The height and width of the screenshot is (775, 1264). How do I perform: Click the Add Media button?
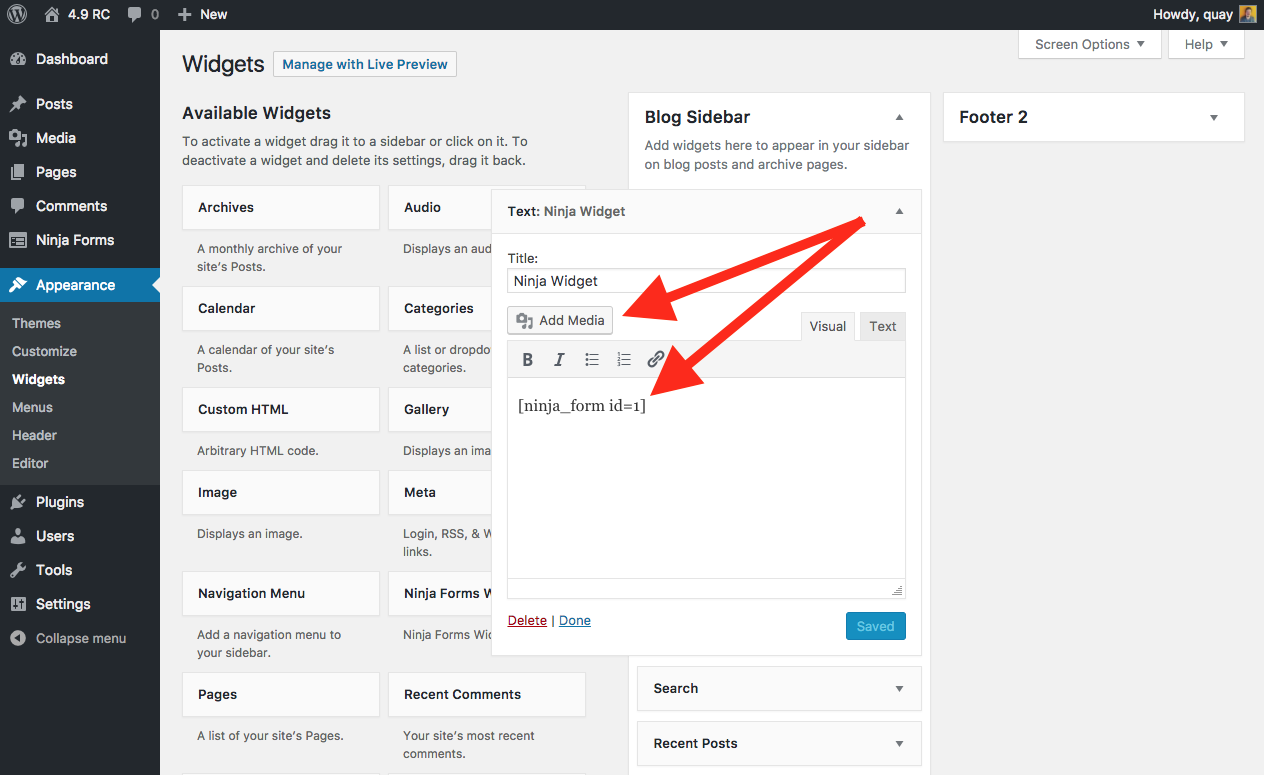click(559, 320)
